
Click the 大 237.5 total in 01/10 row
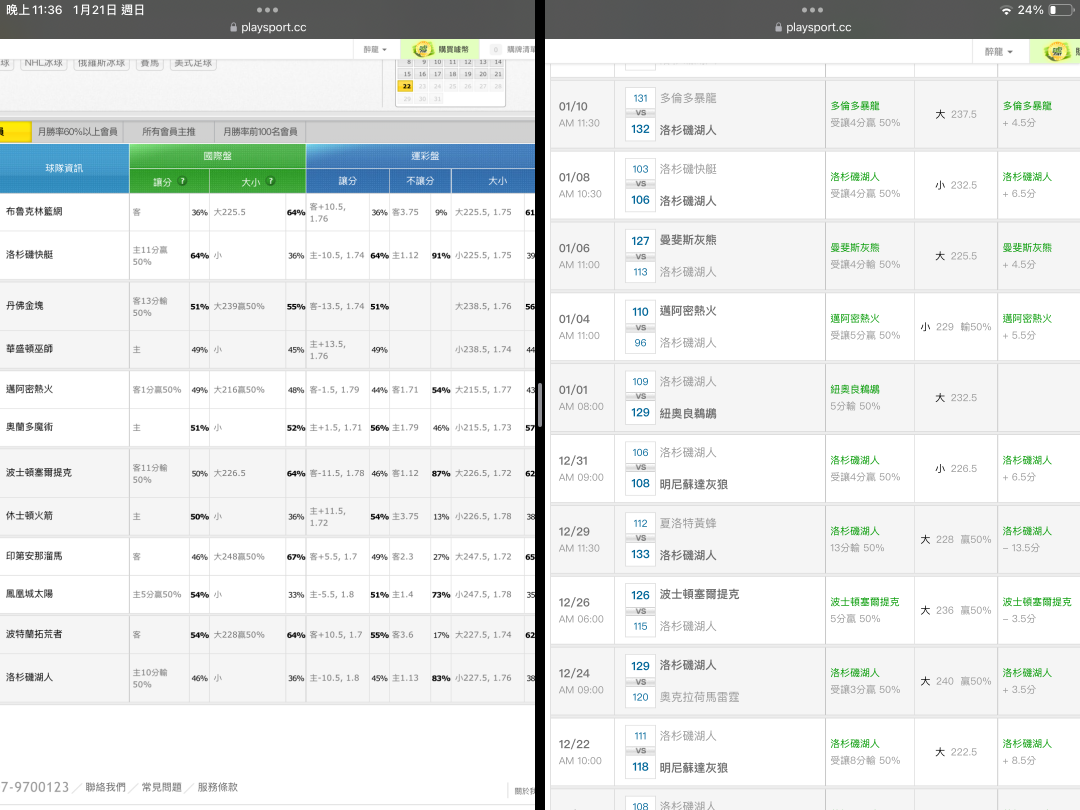956,114
